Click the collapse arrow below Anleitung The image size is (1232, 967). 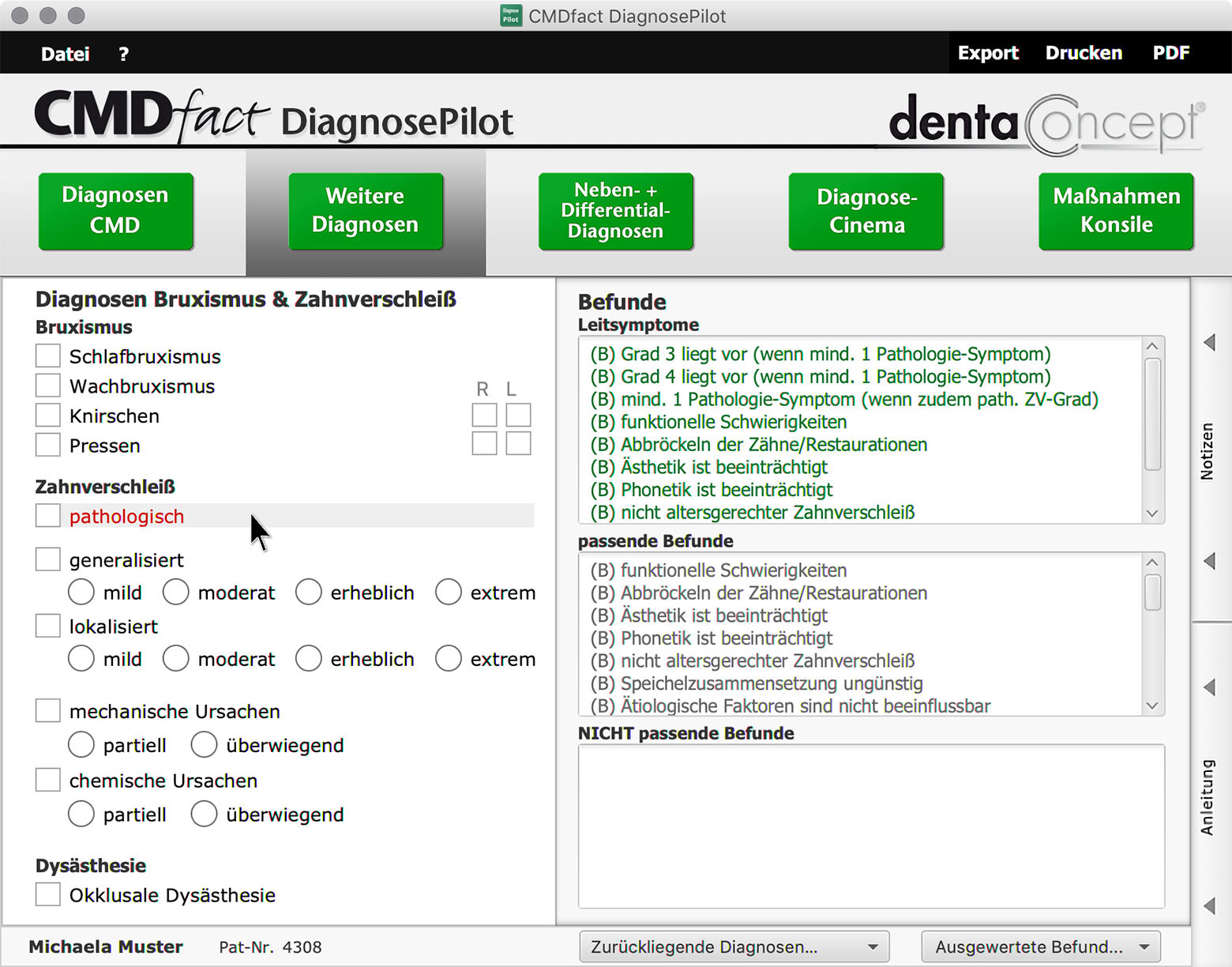1209,905
